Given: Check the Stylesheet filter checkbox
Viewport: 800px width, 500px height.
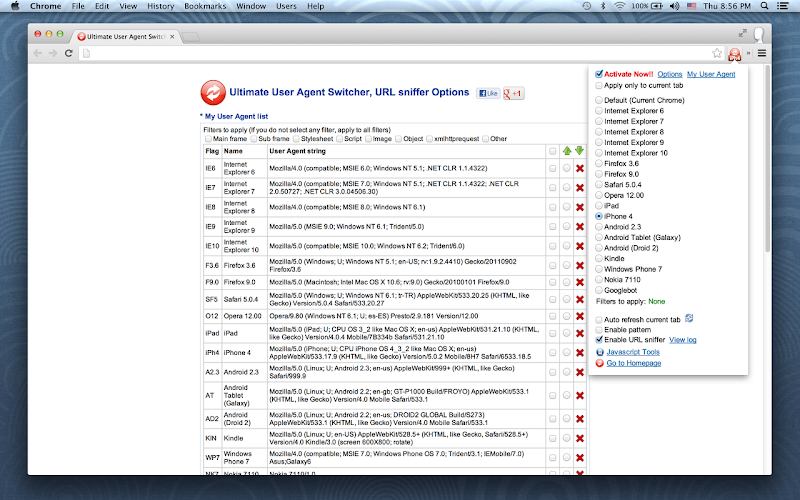Looking at the screenshot, I should [x=296, y=139].
